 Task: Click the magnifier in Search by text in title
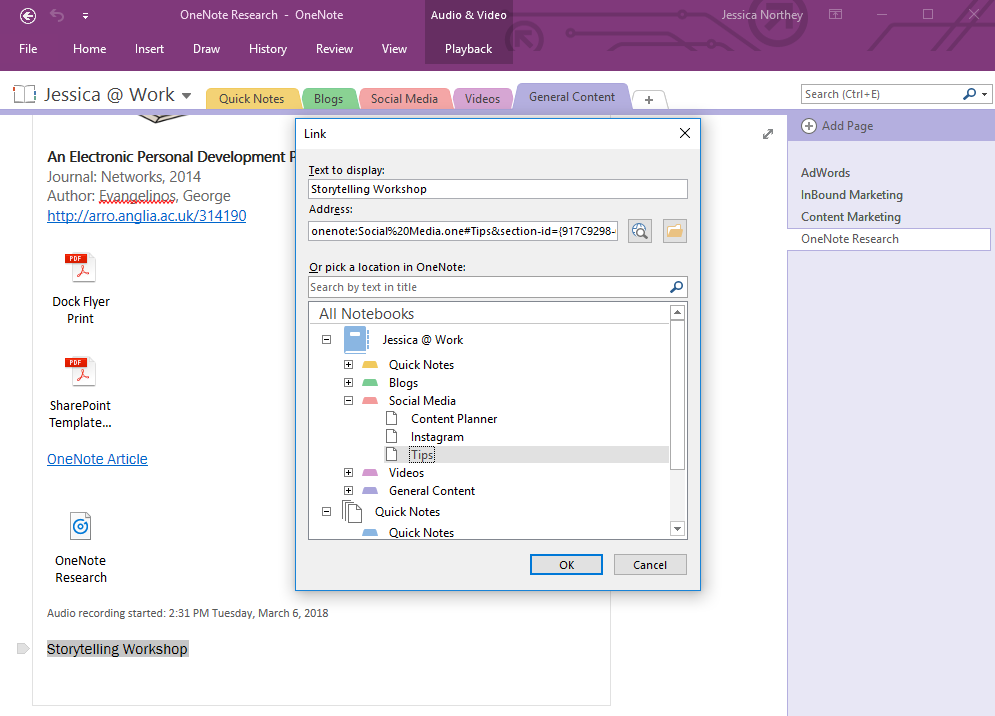[x=679, y=287]
